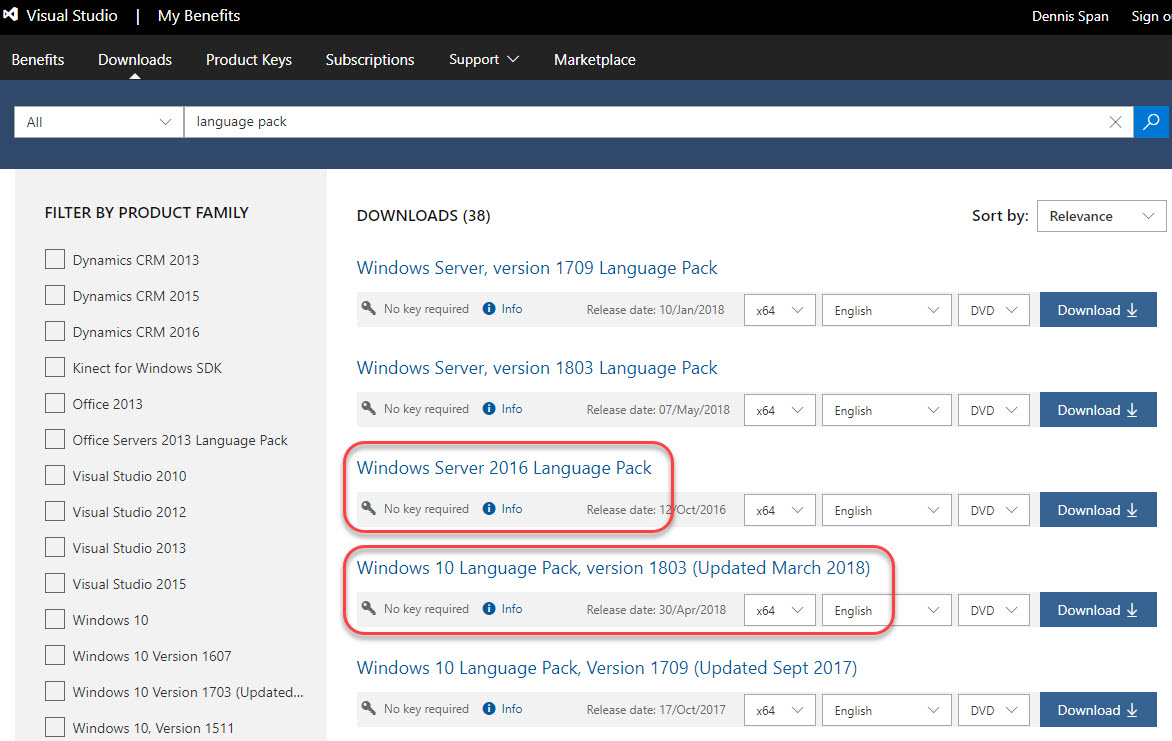Open Windows Server 2016 Language Pack link
Viewport: 1172px width, 741px height.
coord(504,468)
